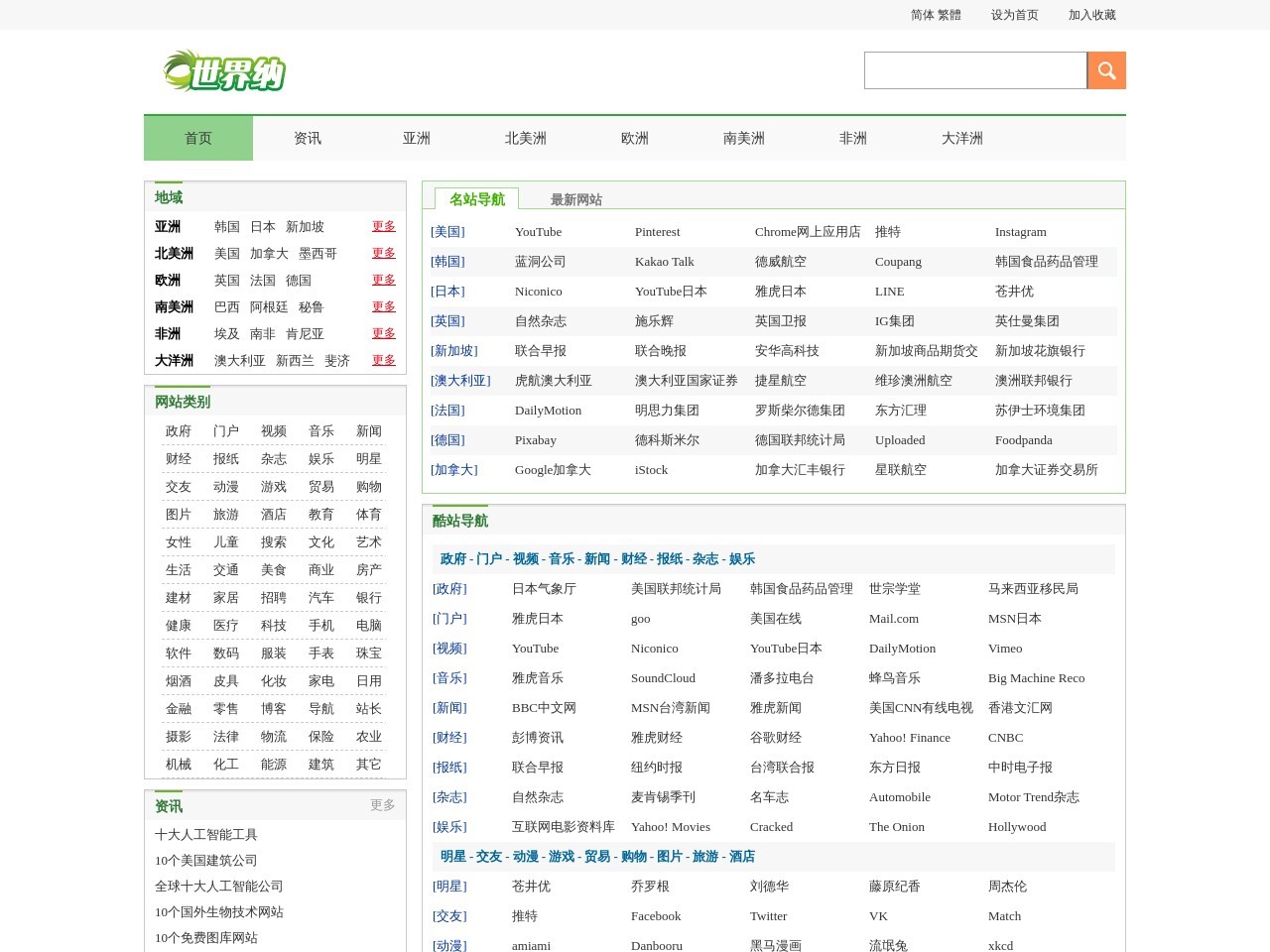
Task: Select the 博客 website category
Action: [x=274, y=709]
